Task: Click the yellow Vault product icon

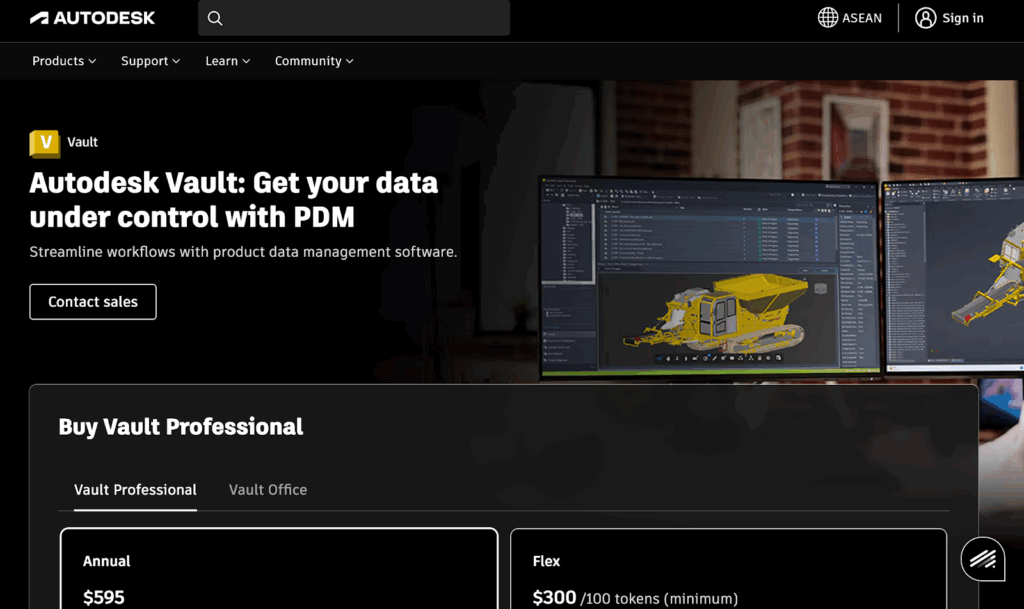Action: coord(45,143)
